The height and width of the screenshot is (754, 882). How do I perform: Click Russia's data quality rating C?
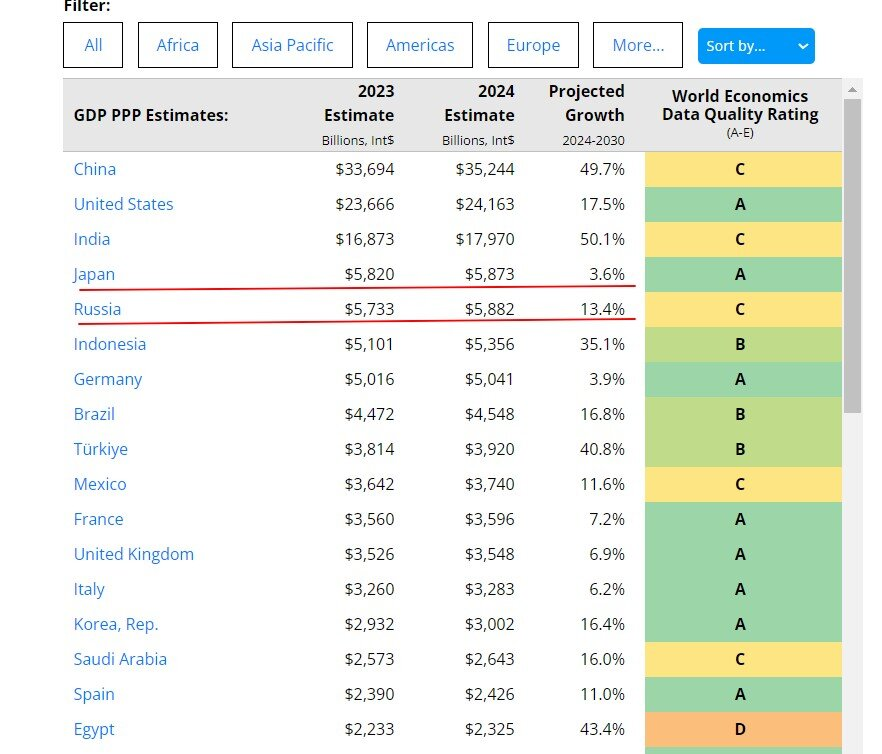[x=743, y=309]
